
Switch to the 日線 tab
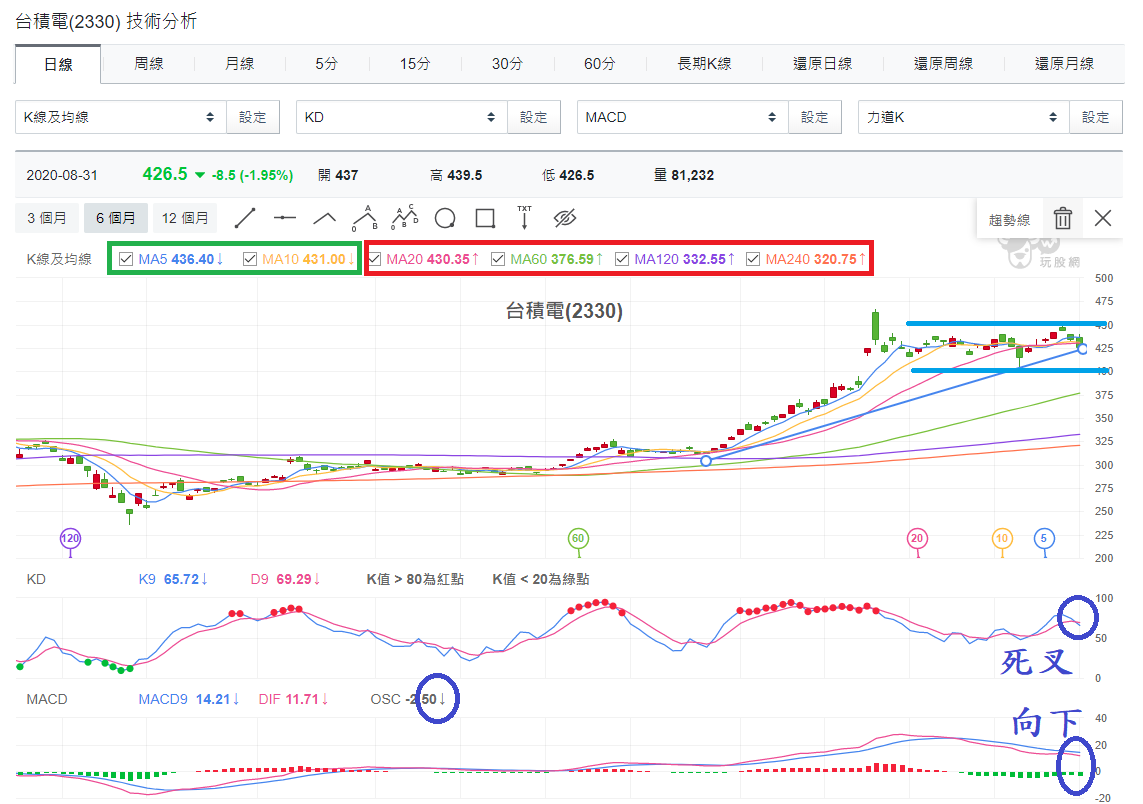[58, 64]
